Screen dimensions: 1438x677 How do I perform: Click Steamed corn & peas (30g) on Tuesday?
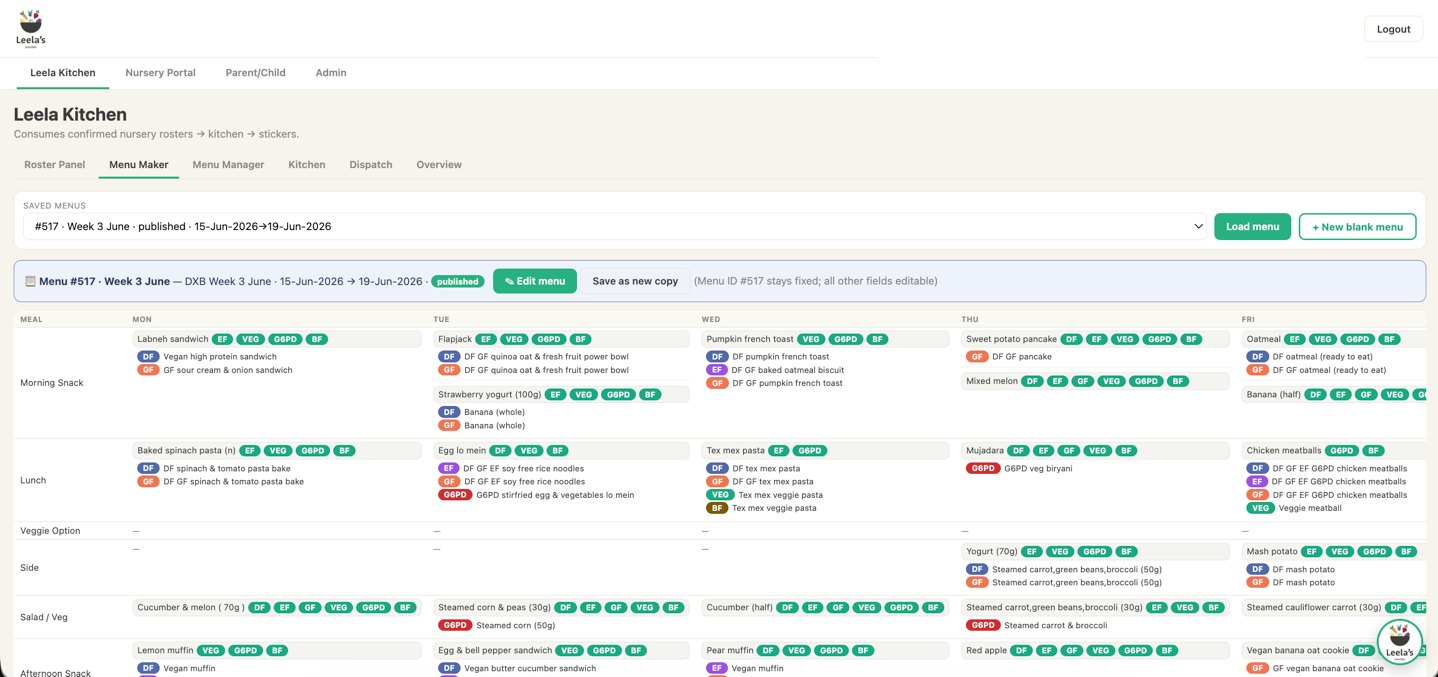point(494,607)
